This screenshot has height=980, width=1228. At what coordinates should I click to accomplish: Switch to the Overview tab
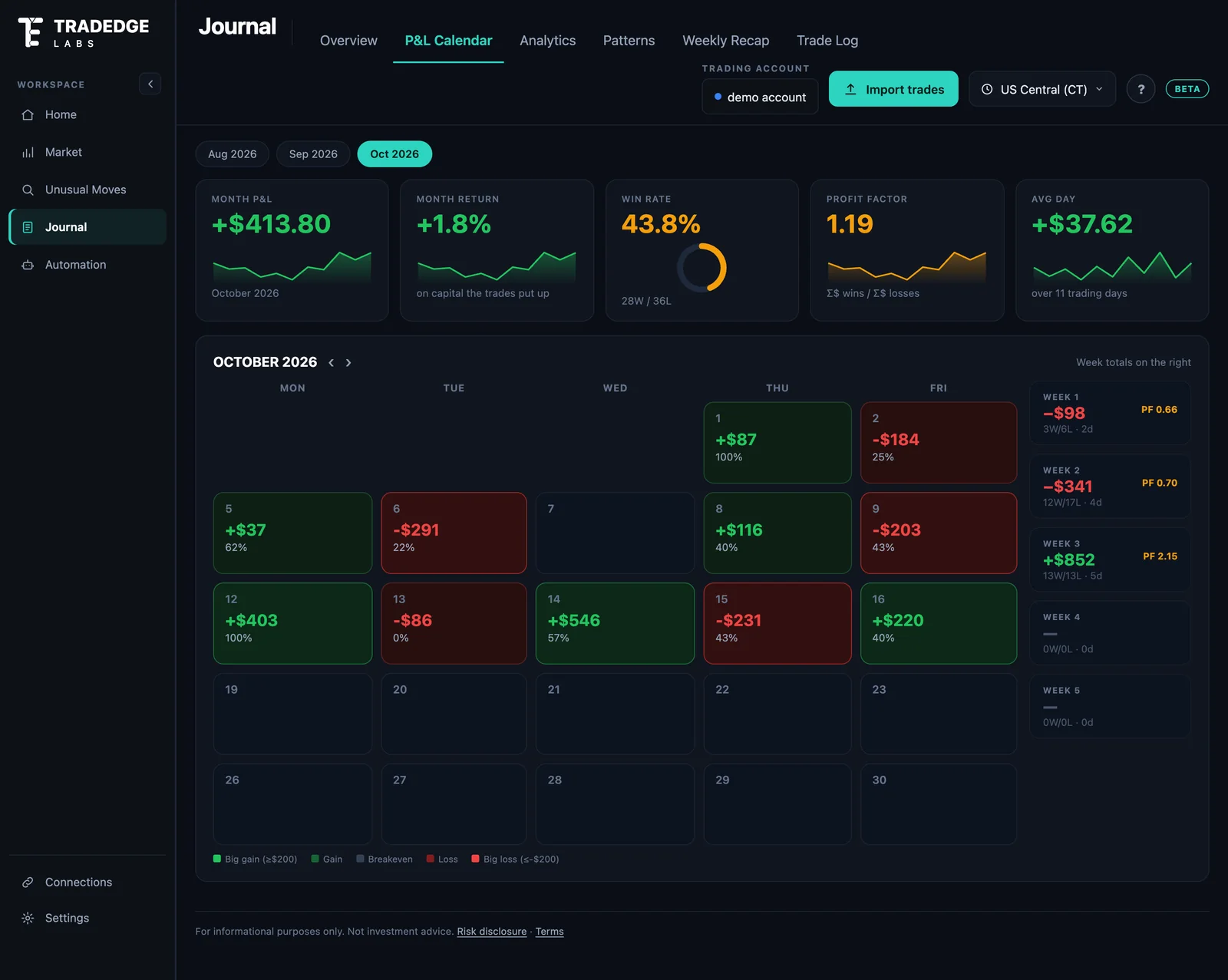(x=348, y=41)
